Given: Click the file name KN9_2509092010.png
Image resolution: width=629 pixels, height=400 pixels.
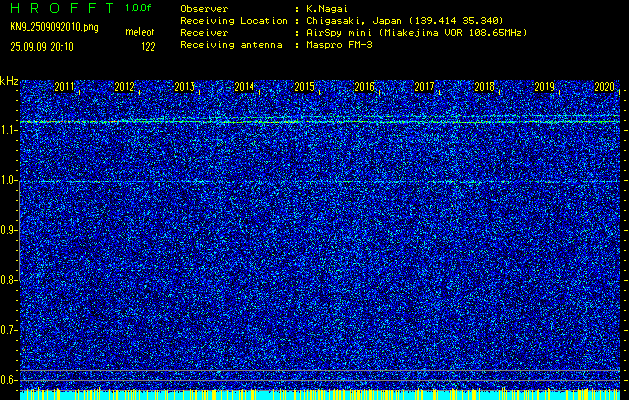Looking at the screenshot, I should [54, 27].
